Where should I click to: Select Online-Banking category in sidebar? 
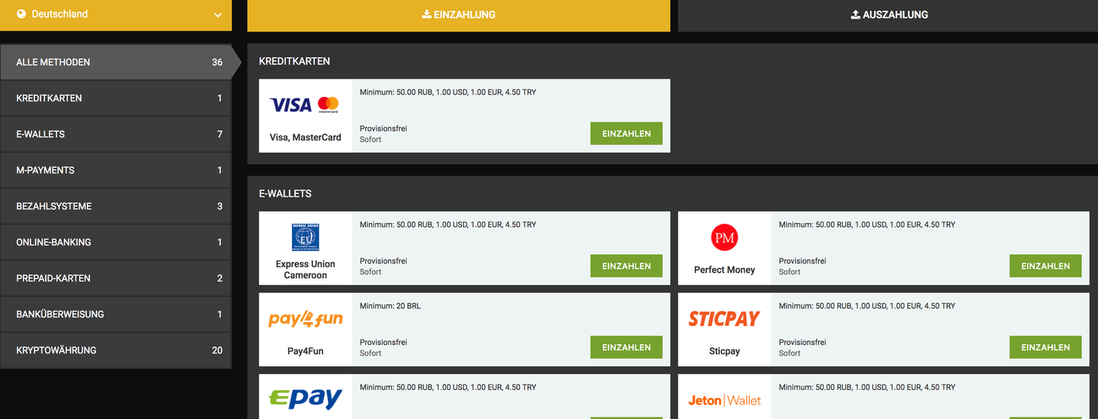tap(116, 242)
